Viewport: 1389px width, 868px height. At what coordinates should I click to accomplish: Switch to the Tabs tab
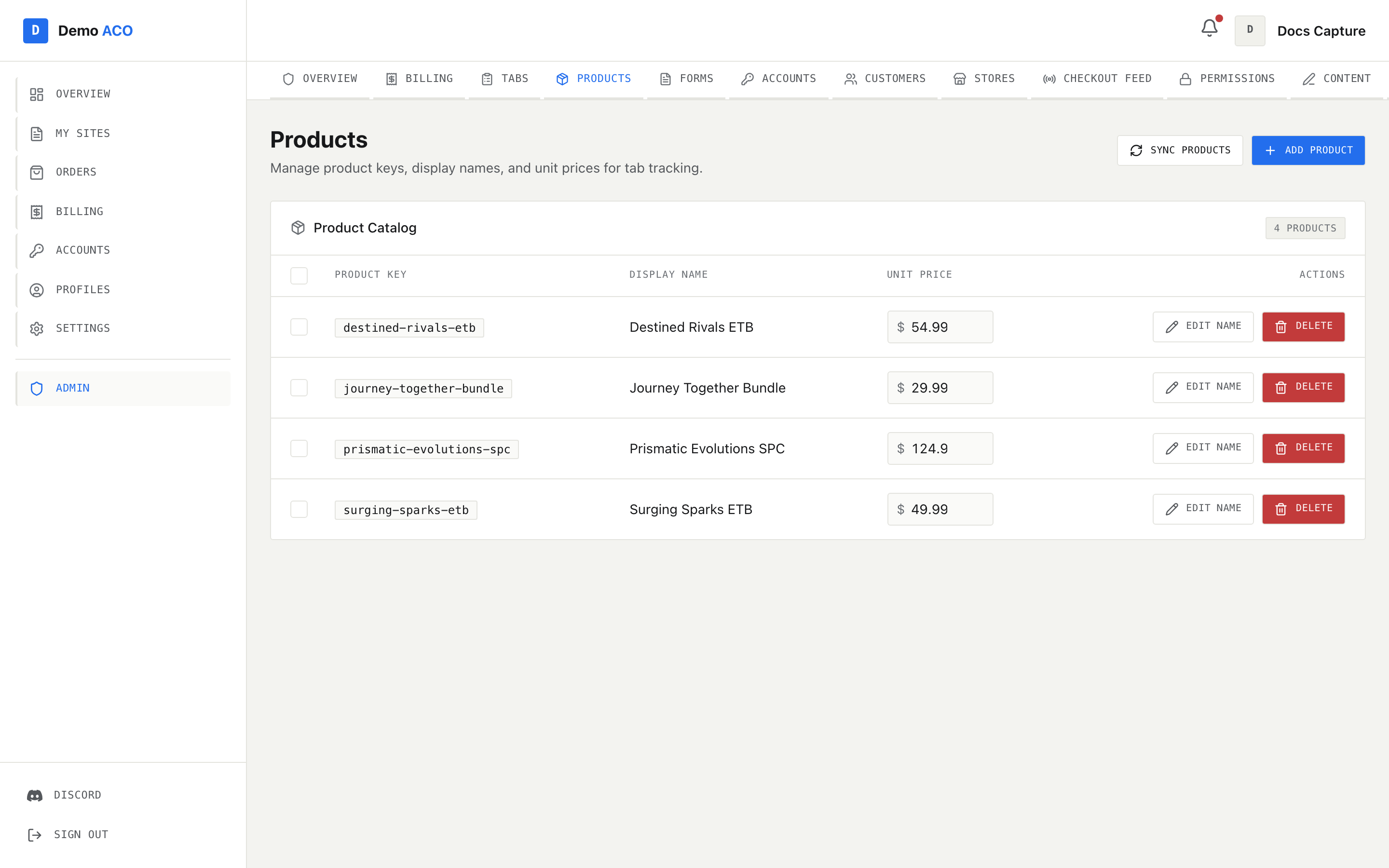(x=504, y=79)
